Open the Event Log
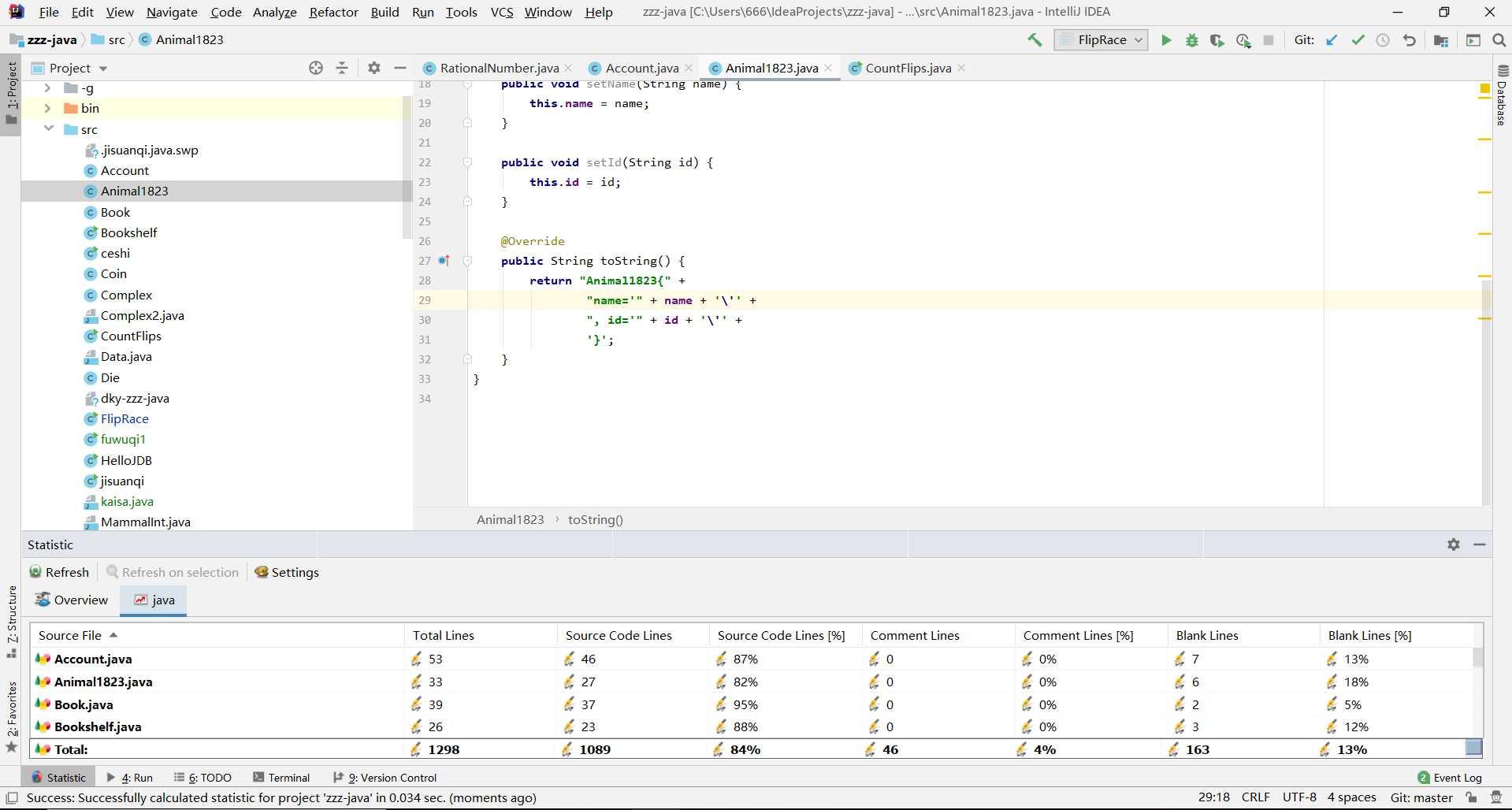 [x=1449, y=777]
